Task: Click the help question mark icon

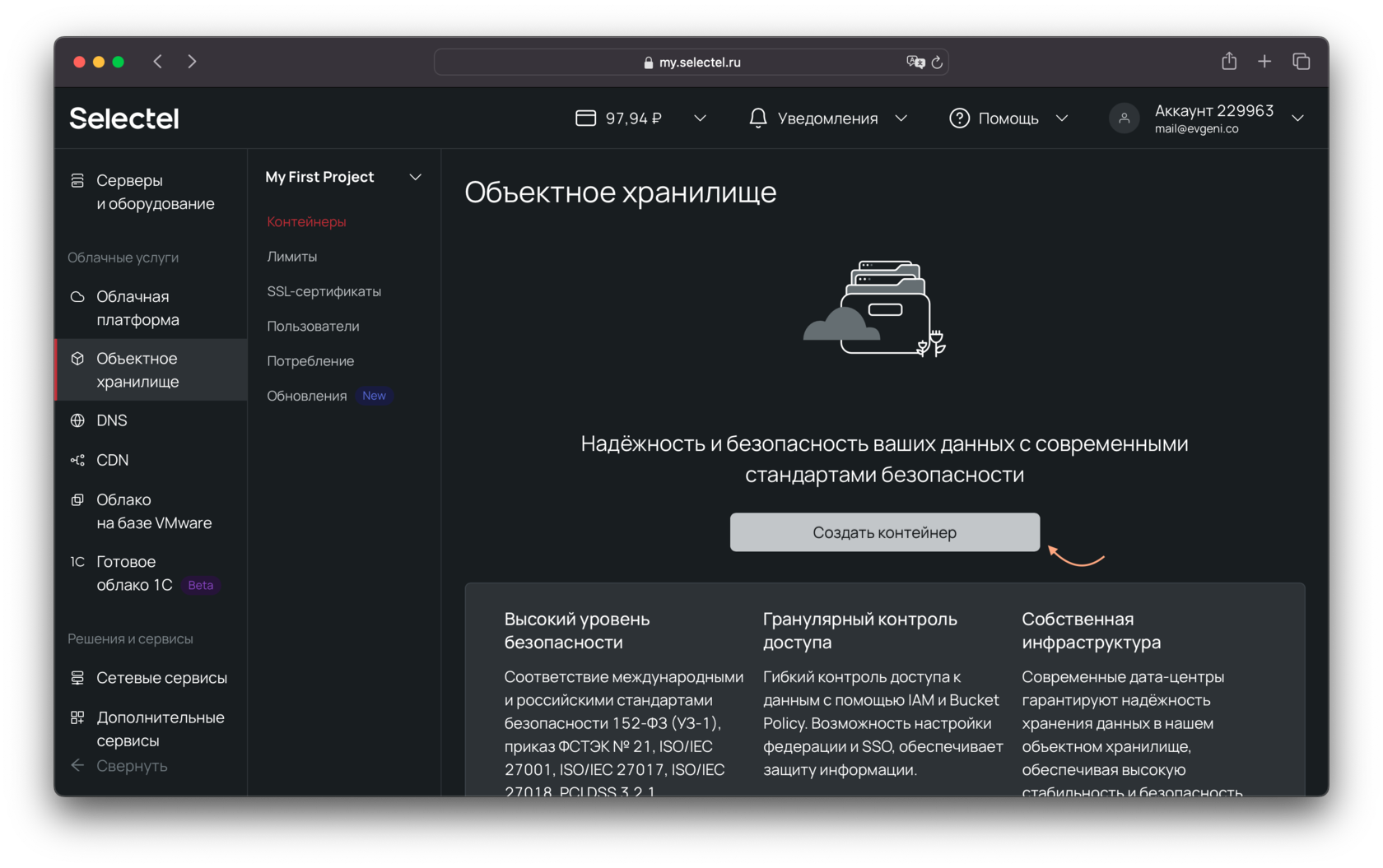Action: click(959, 118)
